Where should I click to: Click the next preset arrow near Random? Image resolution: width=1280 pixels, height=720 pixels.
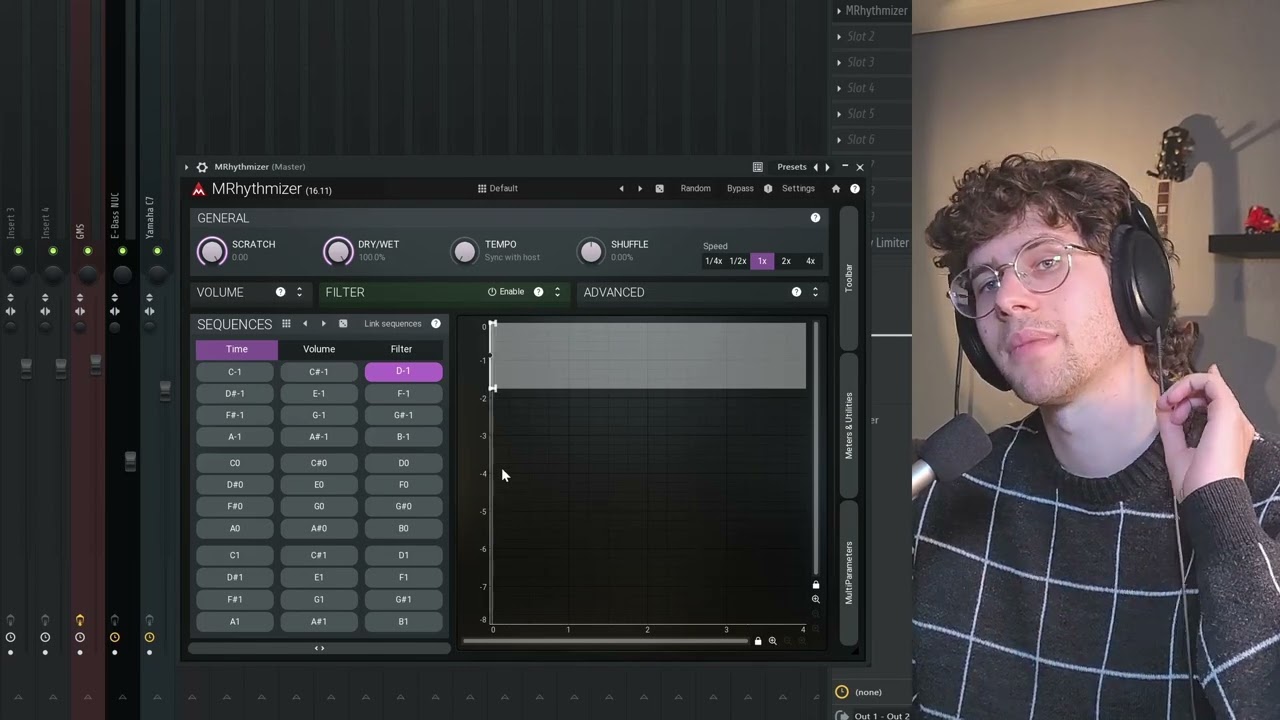coord(640,188)
